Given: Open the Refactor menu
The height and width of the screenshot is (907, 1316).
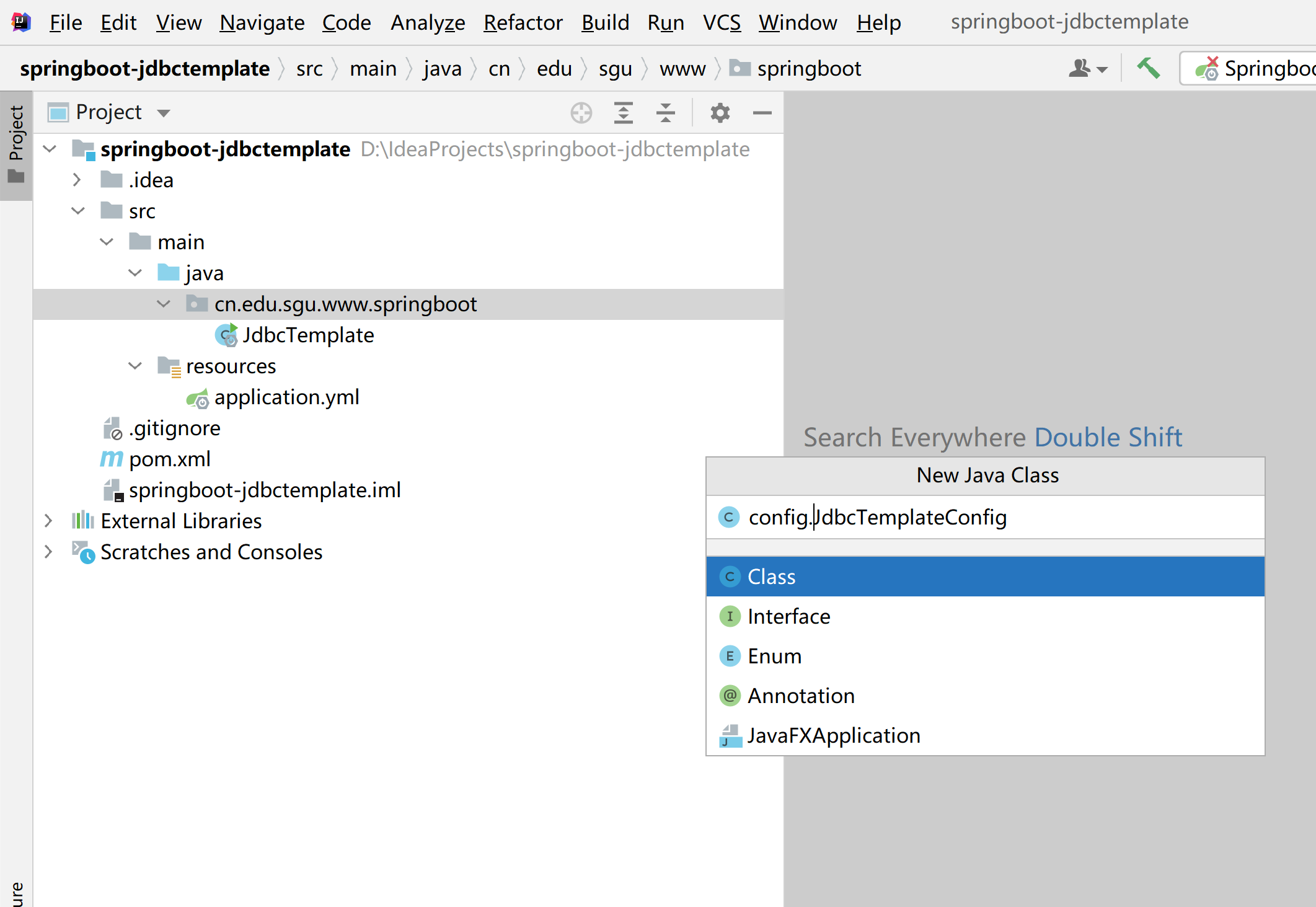Looking at the screenshot, I should click(523, 22).
